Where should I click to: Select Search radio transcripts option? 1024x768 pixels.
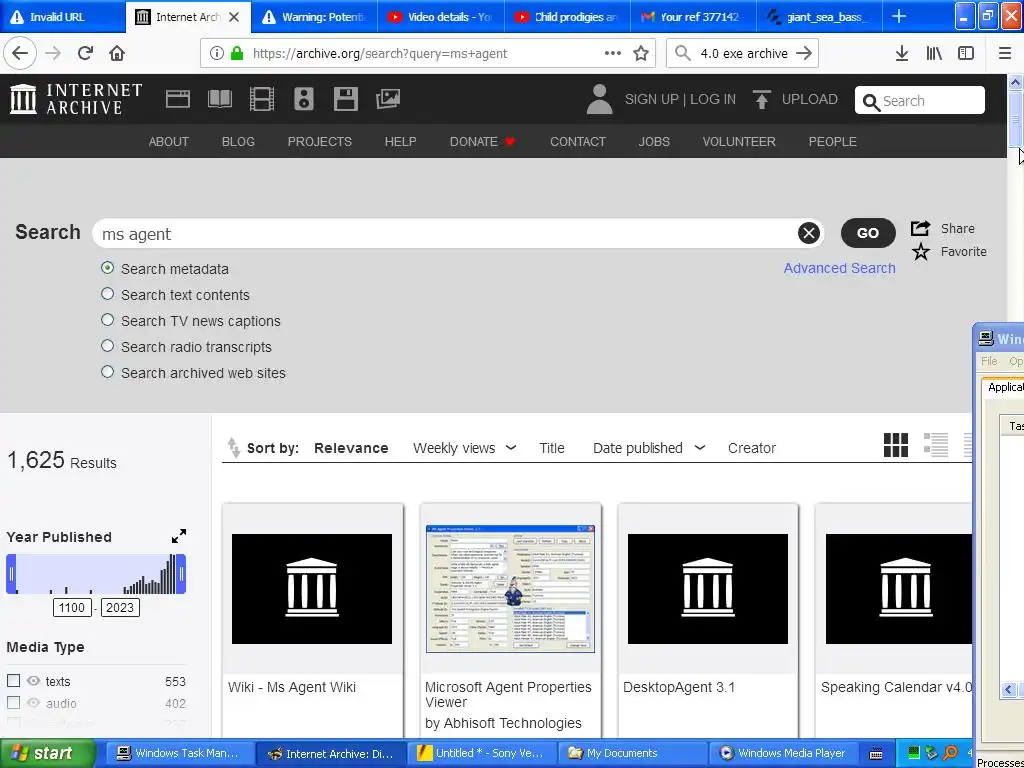[x=108, y=346]
